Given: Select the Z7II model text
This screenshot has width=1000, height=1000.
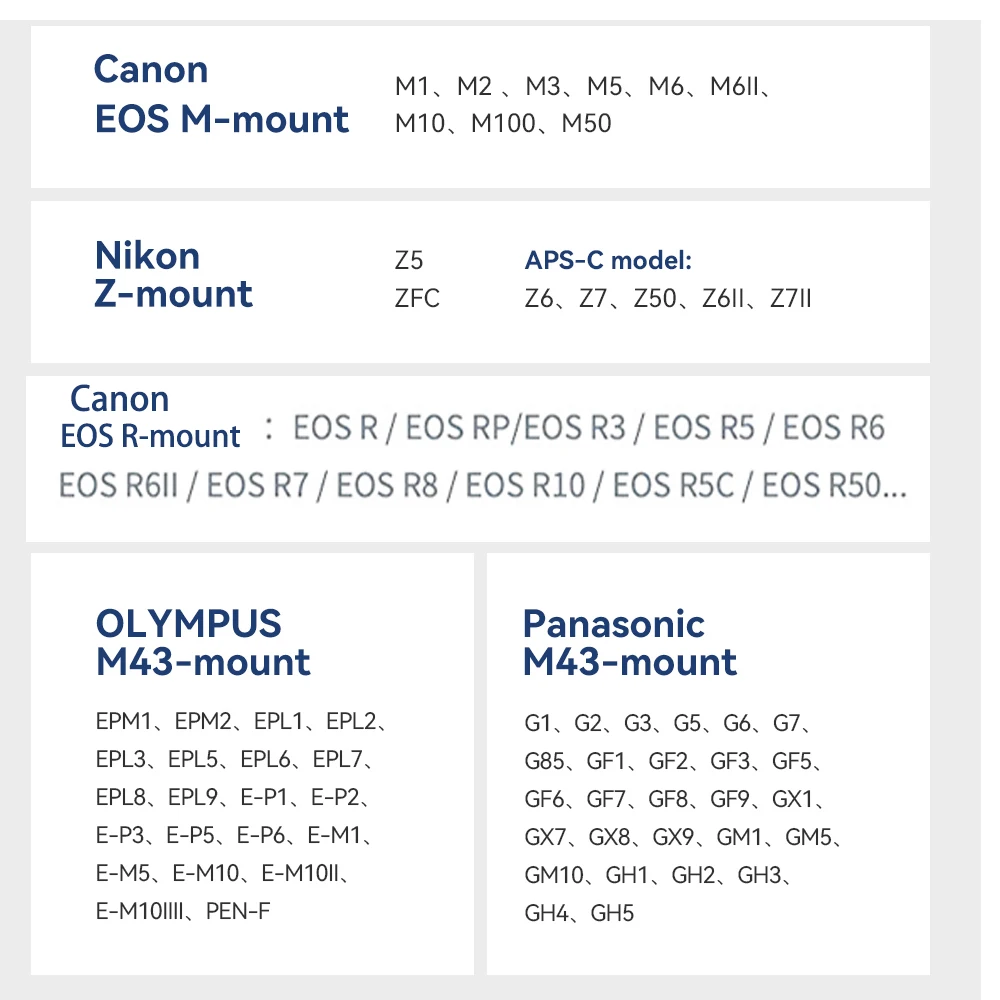Looking at the screenshot, I should (x=791, y=299).
